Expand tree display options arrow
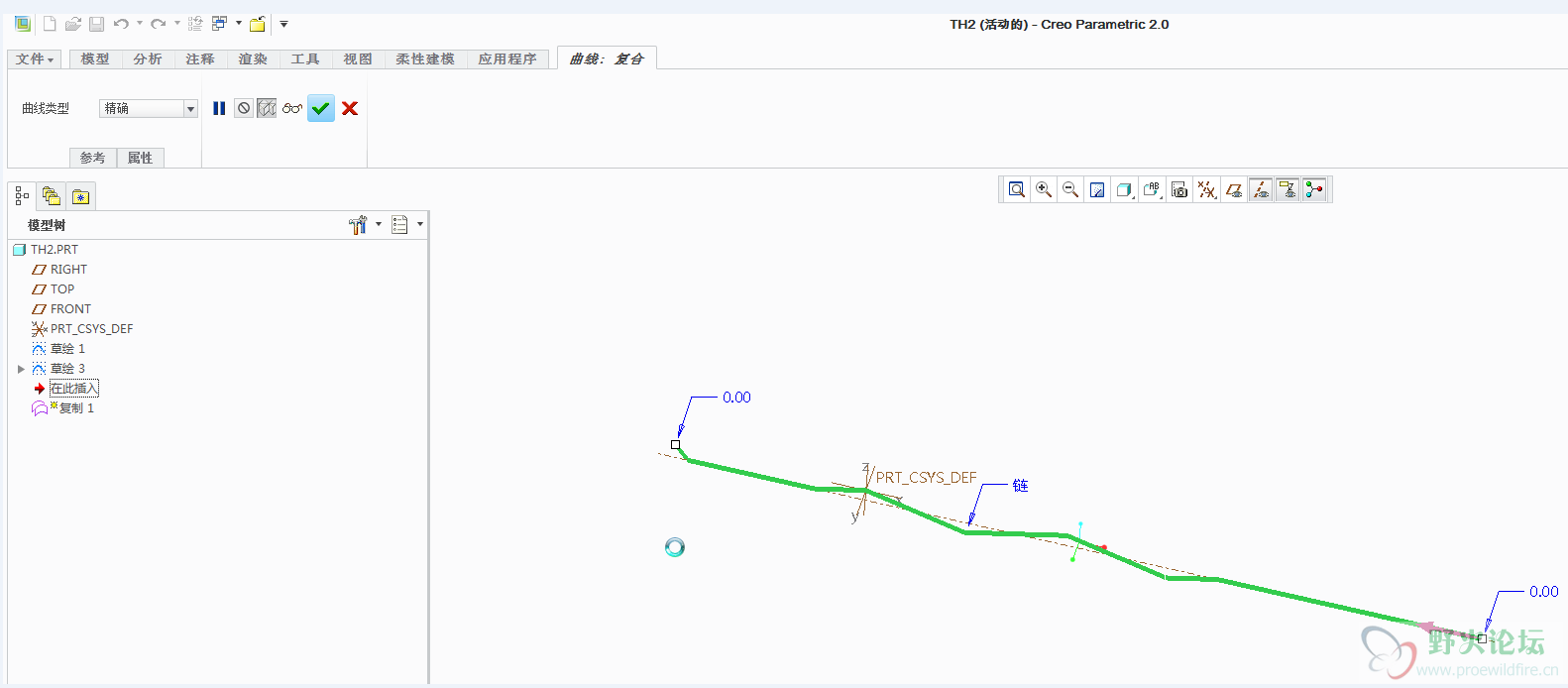 point(420,225)
